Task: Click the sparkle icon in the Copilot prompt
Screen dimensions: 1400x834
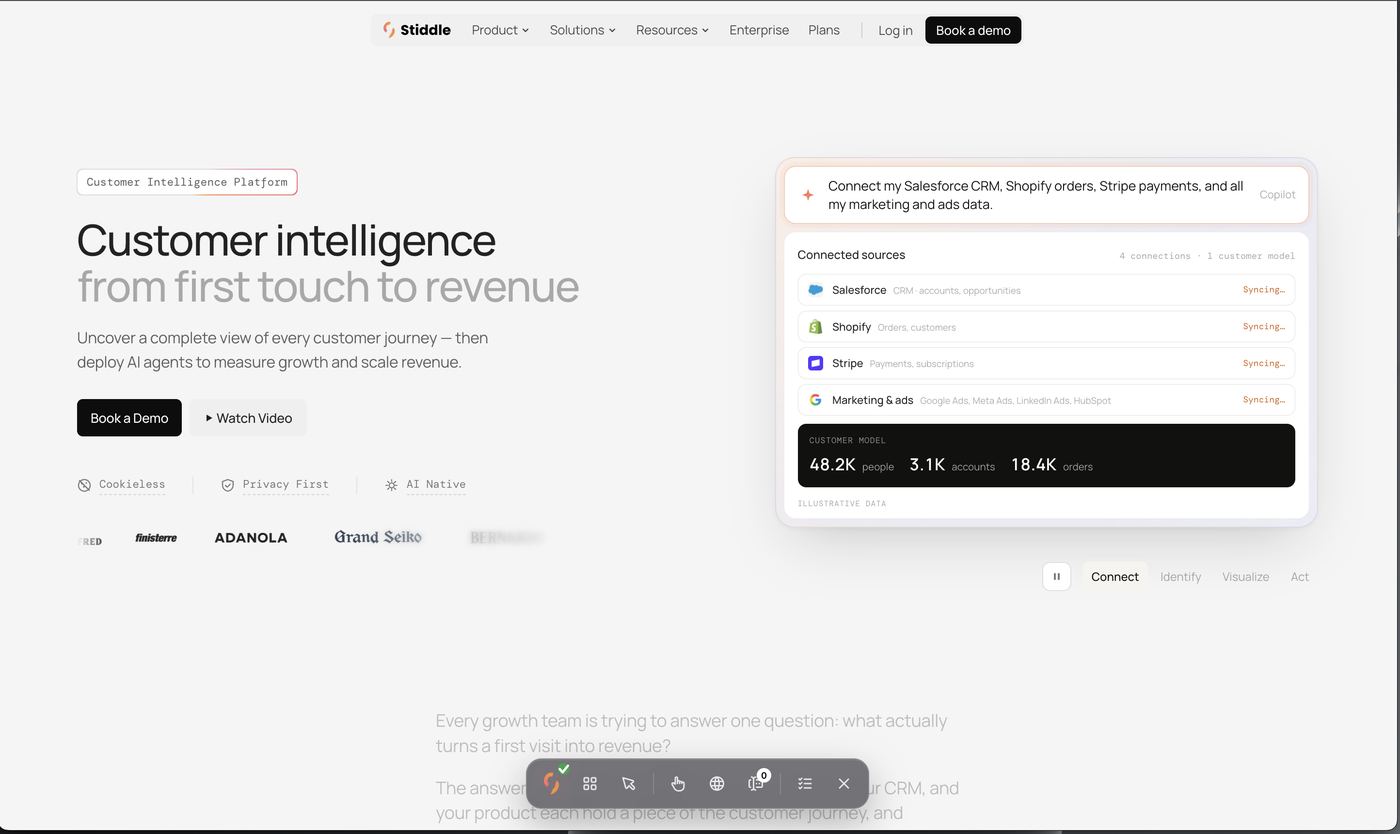Action: [808, 195]
